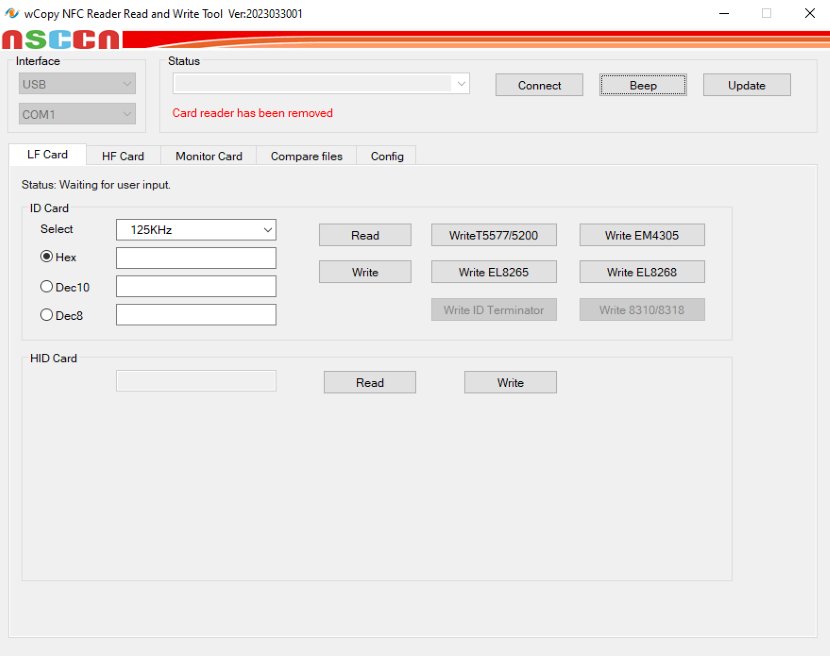Switch to the HF Card tab

[123, 156]
